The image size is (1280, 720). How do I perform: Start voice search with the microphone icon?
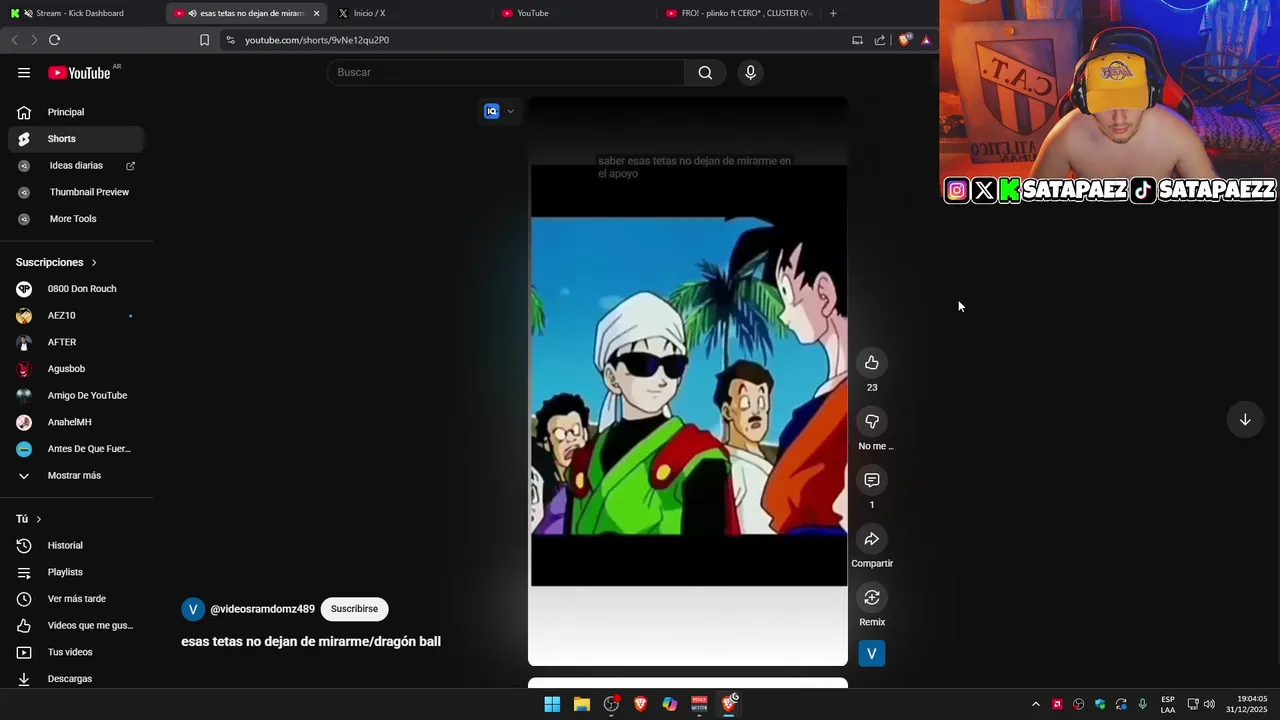pos(750,72)
